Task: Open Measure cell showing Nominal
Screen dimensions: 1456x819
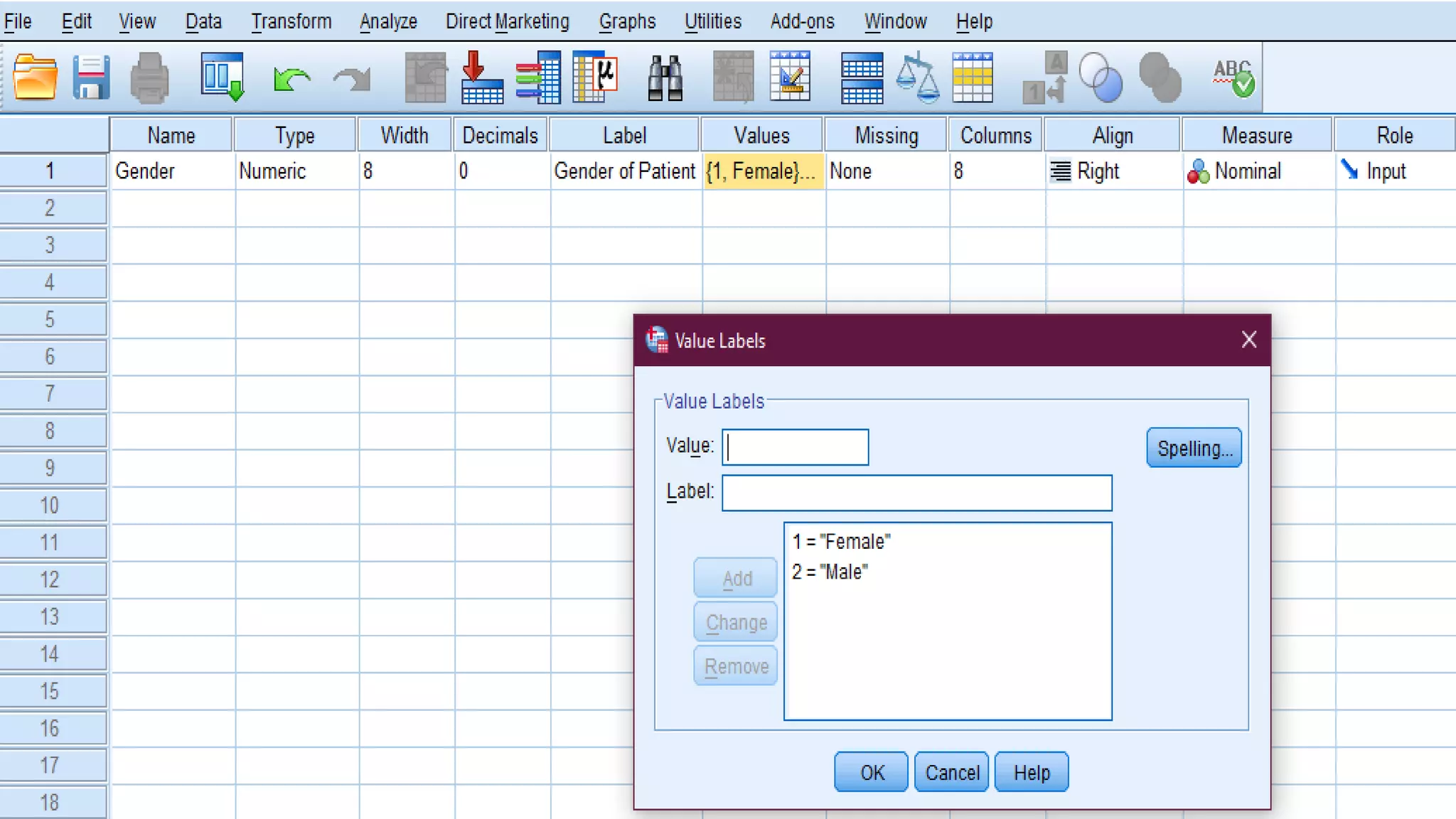Action: pyautogui.click(x=1256, y=171)
